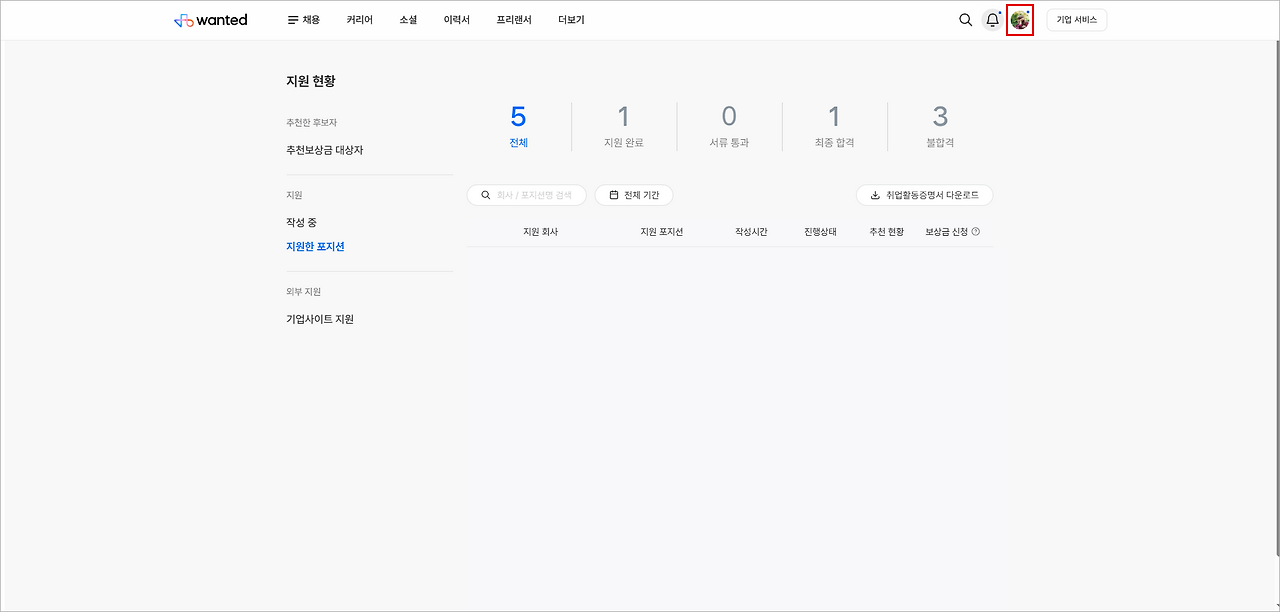Select the 불합격 tab showing 3

point(940,127)
